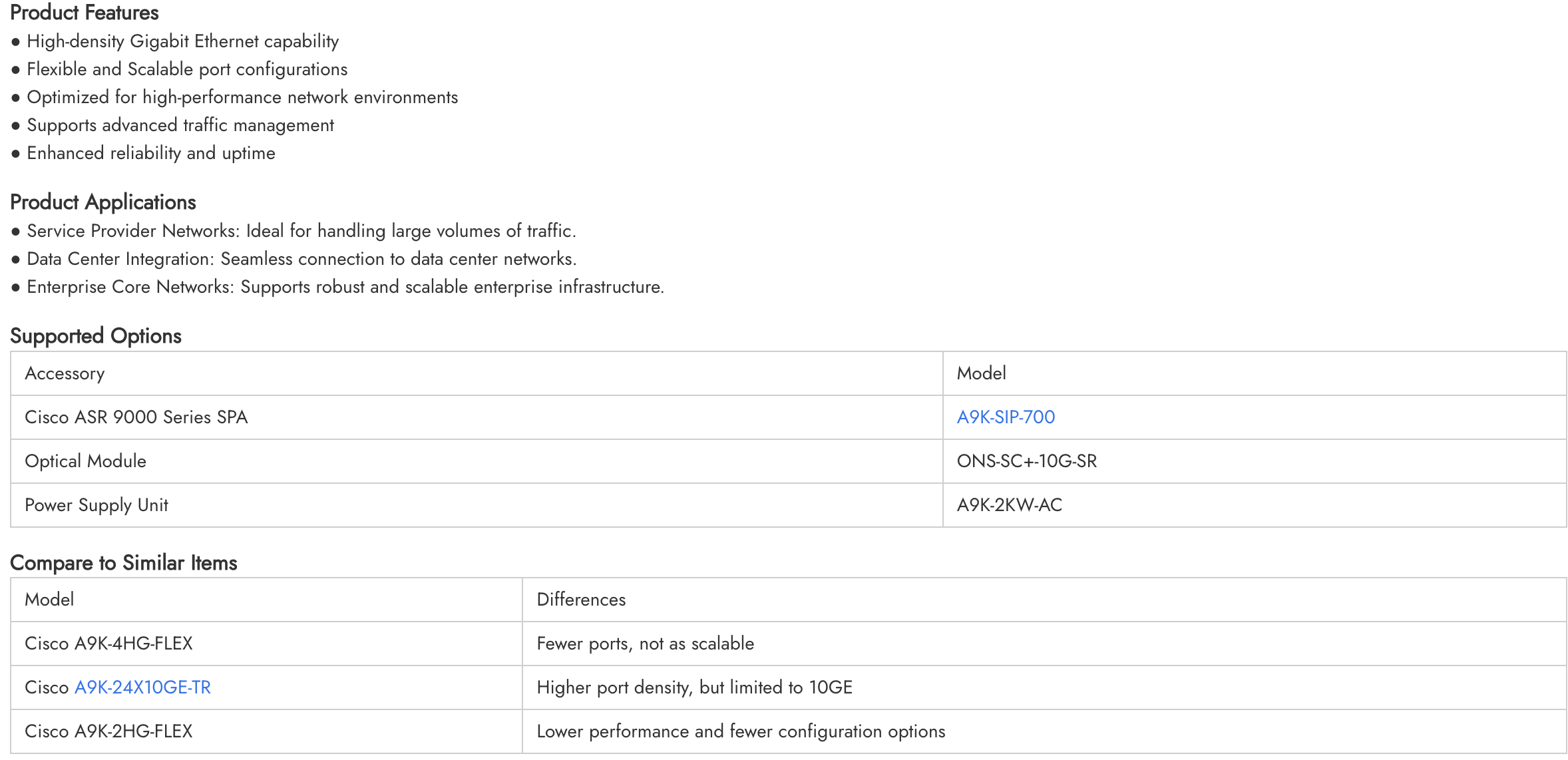Click the Cisco A9K-2HG-FLEX table cell
The width and height of the screenshot is (1568, 760).
coord(108,731)
